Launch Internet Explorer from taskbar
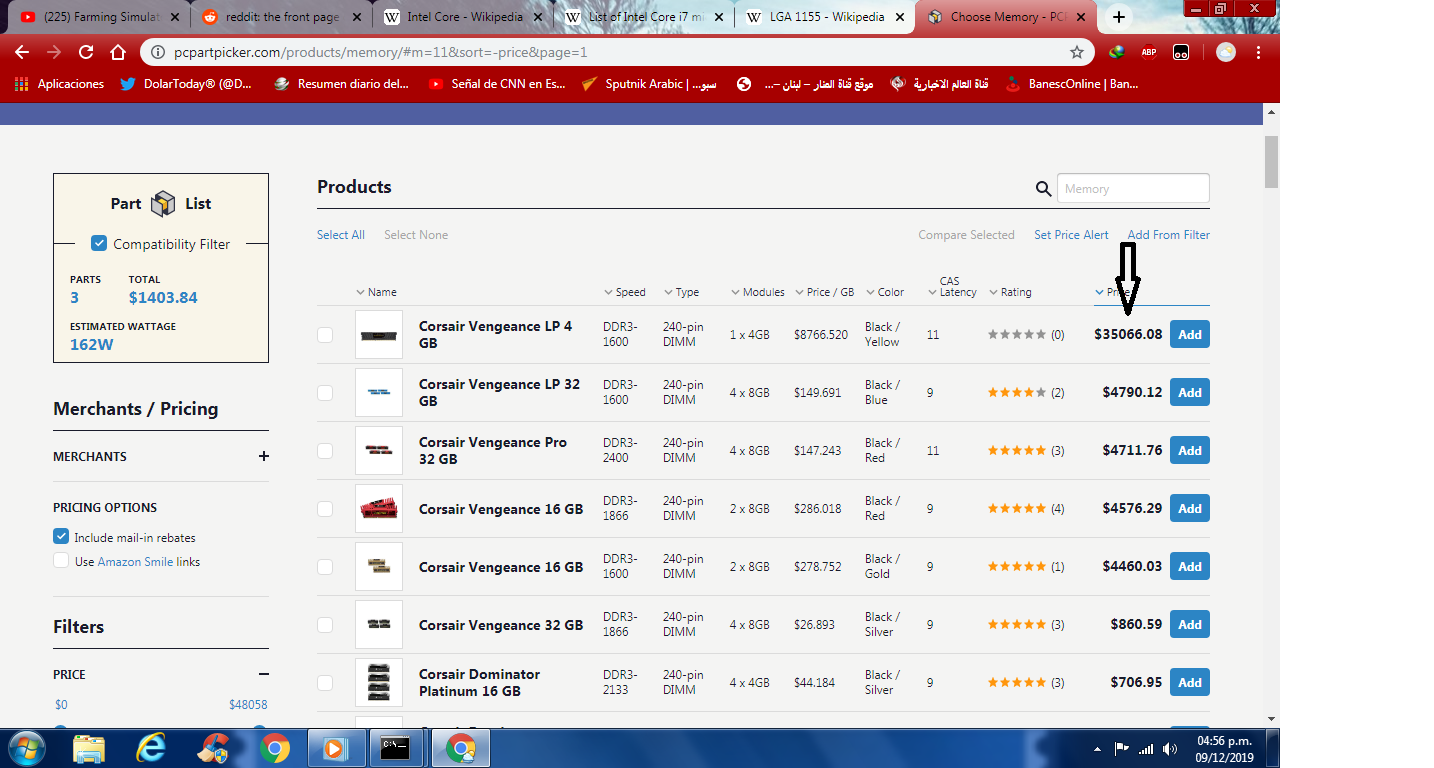The image size is (1434, 768). coord(151,747)
